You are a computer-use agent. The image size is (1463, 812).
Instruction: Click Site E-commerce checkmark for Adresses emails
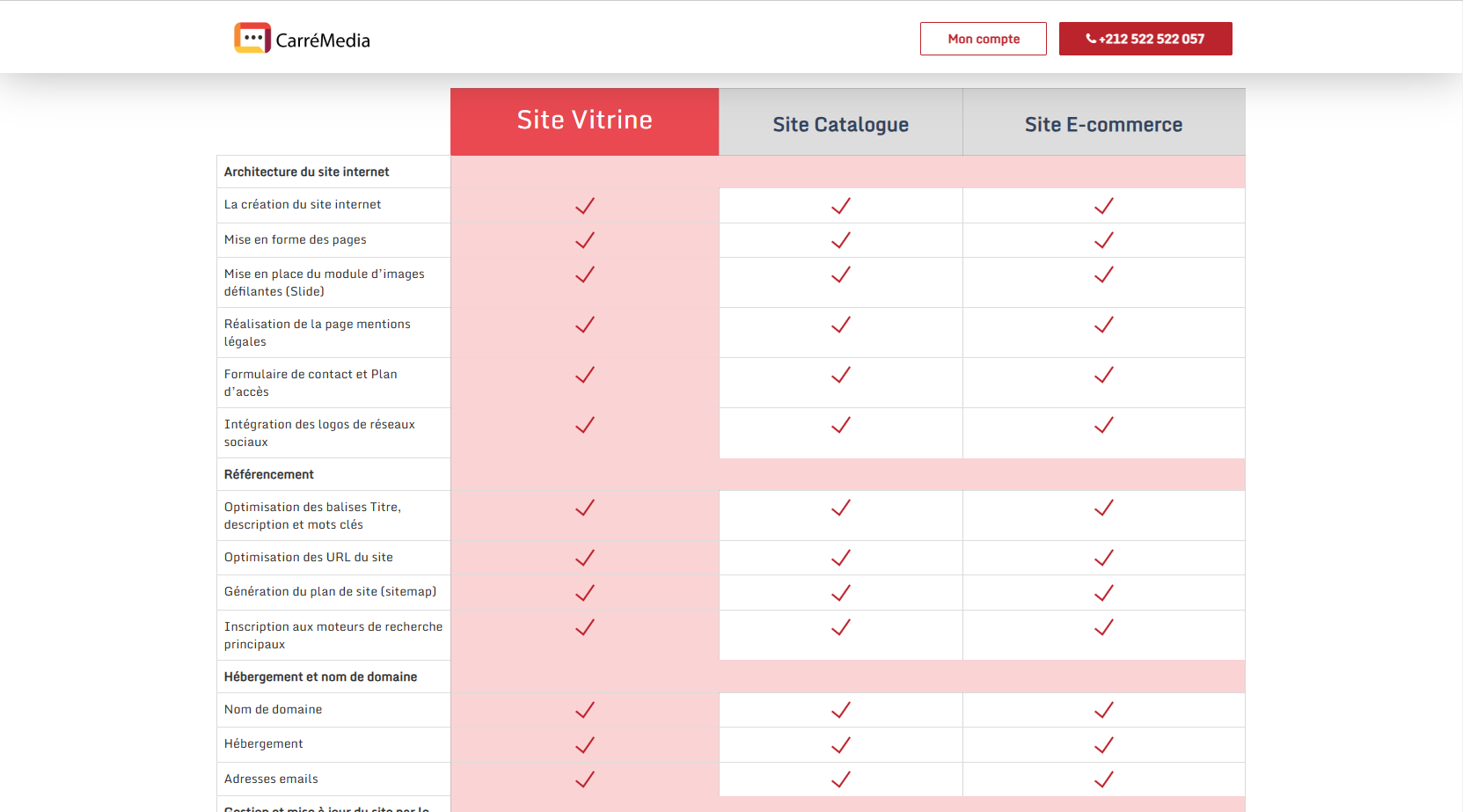(x=1104, y=779)
